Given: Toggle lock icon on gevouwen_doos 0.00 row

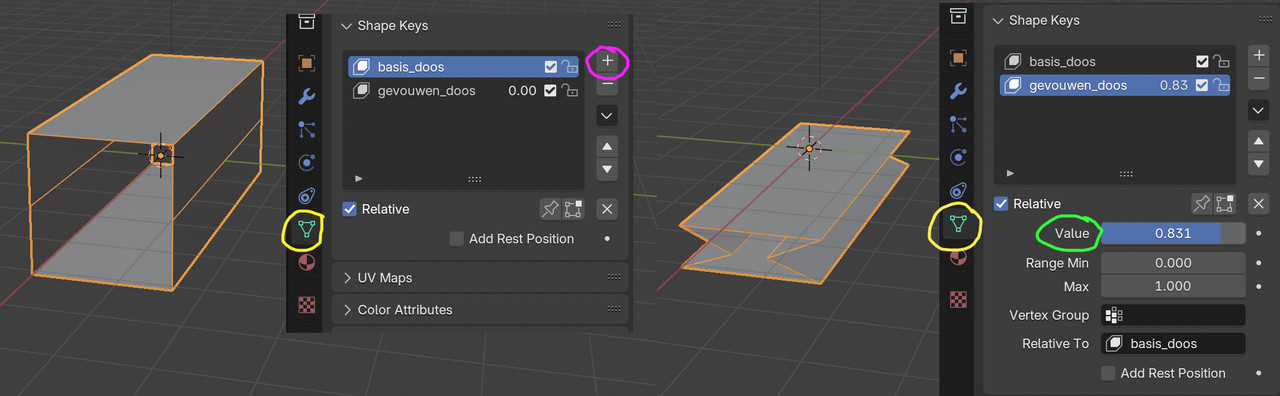Looking at the screenshot, I should pyautogui.click(x=569, y=91).
